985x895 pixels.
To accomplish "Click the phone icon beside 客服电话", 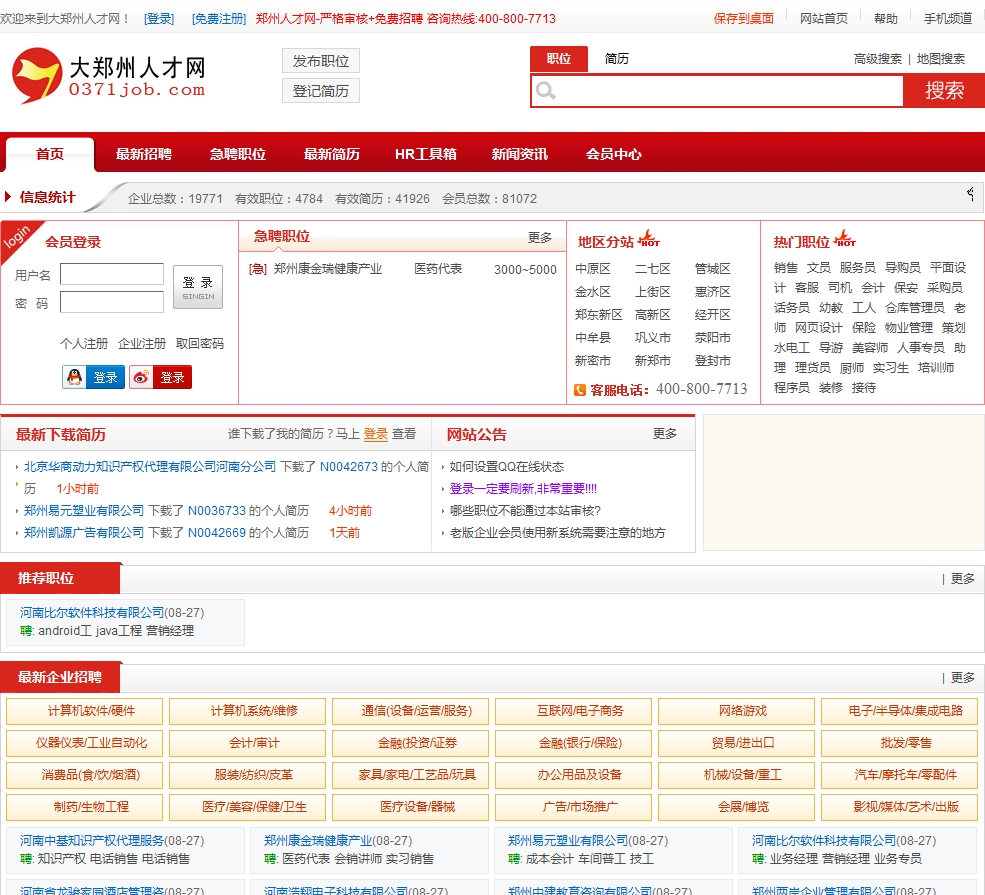I will click(x=580, y=391).
